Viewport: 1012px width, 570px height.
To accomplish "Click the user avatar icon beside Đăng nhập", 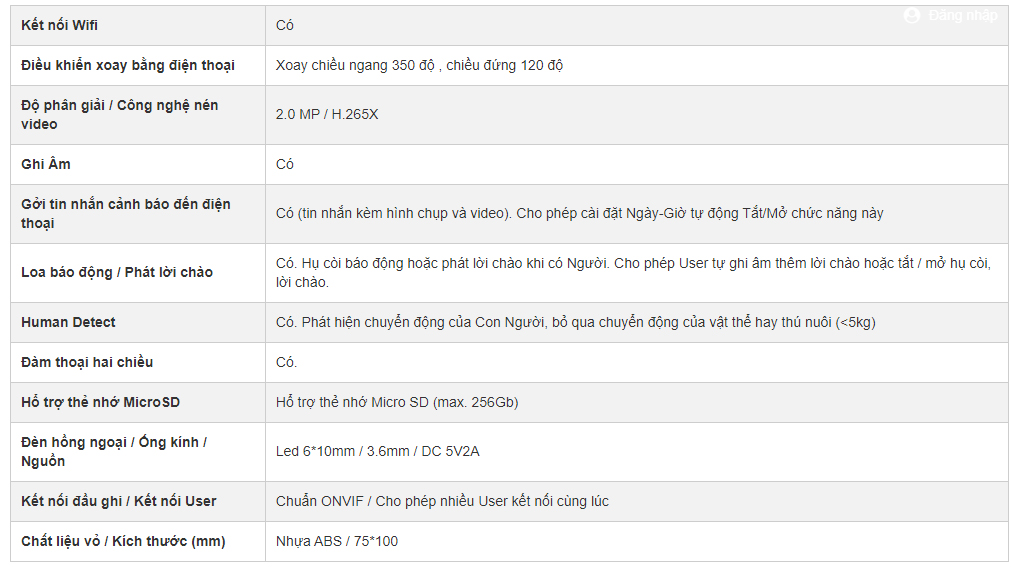I will [x=912, y=15].
